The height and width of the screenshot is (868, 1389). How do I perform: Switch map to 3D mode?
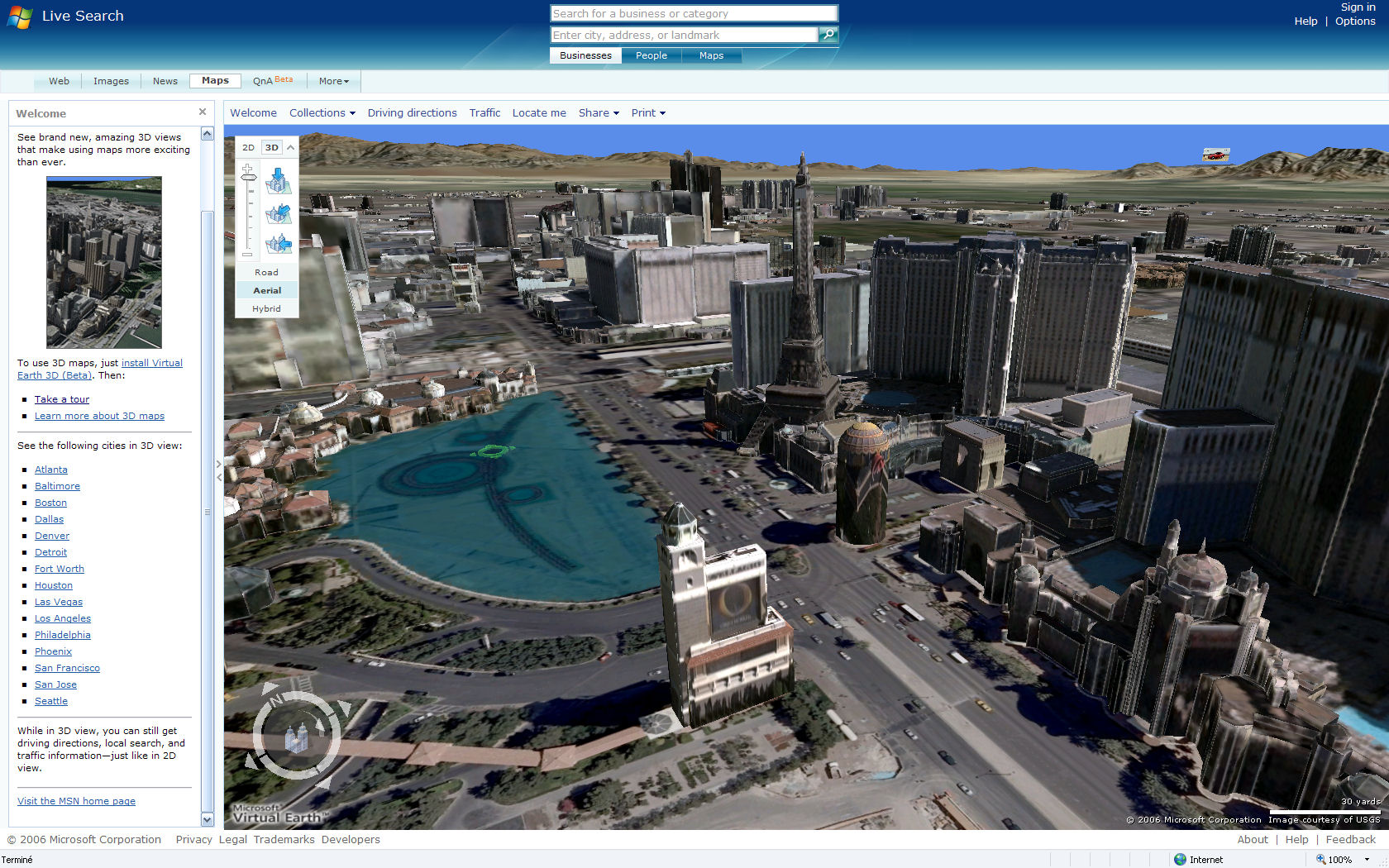coord(272,147)
